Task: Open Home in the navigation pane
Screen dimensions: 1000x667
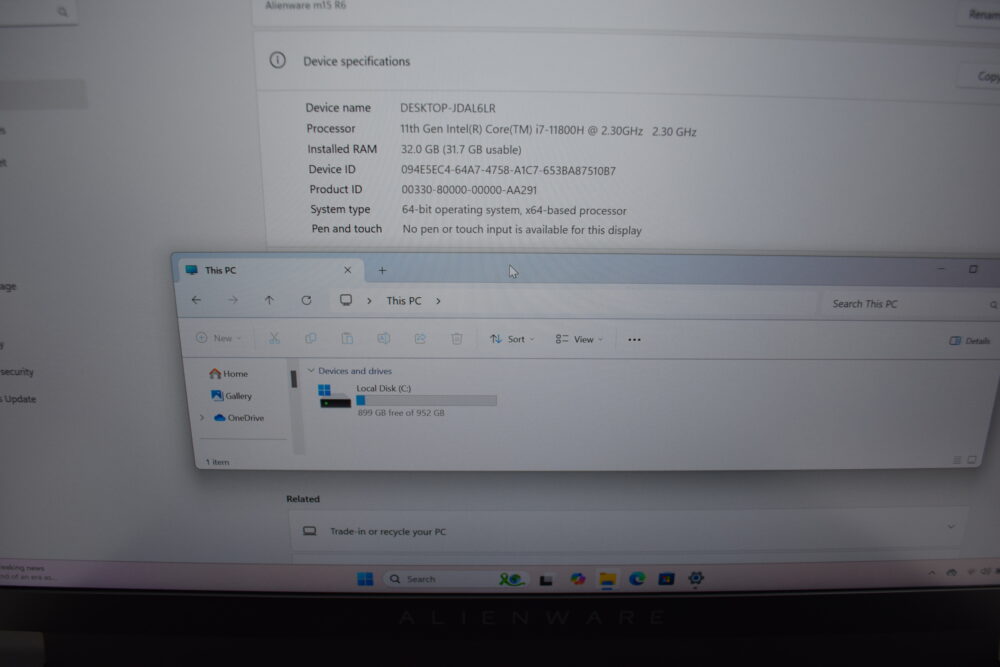Action: pyautogui.click(x=228, y=374)
